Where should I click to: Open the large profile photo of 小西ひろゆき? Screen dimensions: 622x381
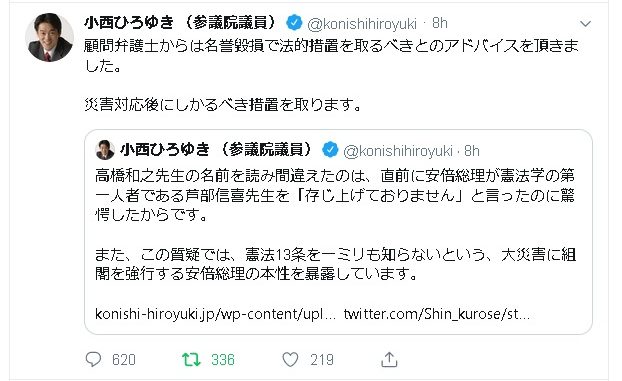coord(50,37)
